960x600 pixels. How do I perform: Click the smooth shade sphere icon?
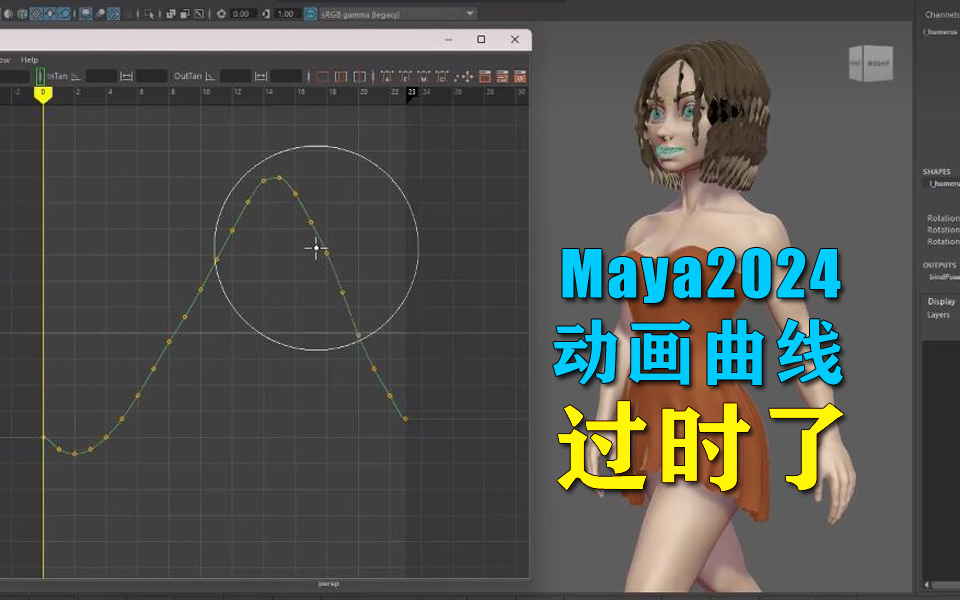8,13
